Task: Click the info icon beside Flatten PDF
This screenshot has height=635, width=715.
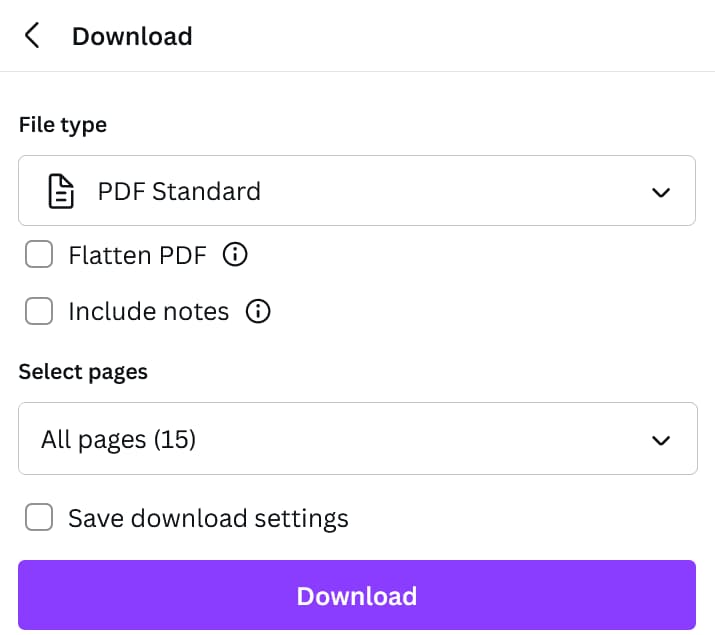Action: 235,255
